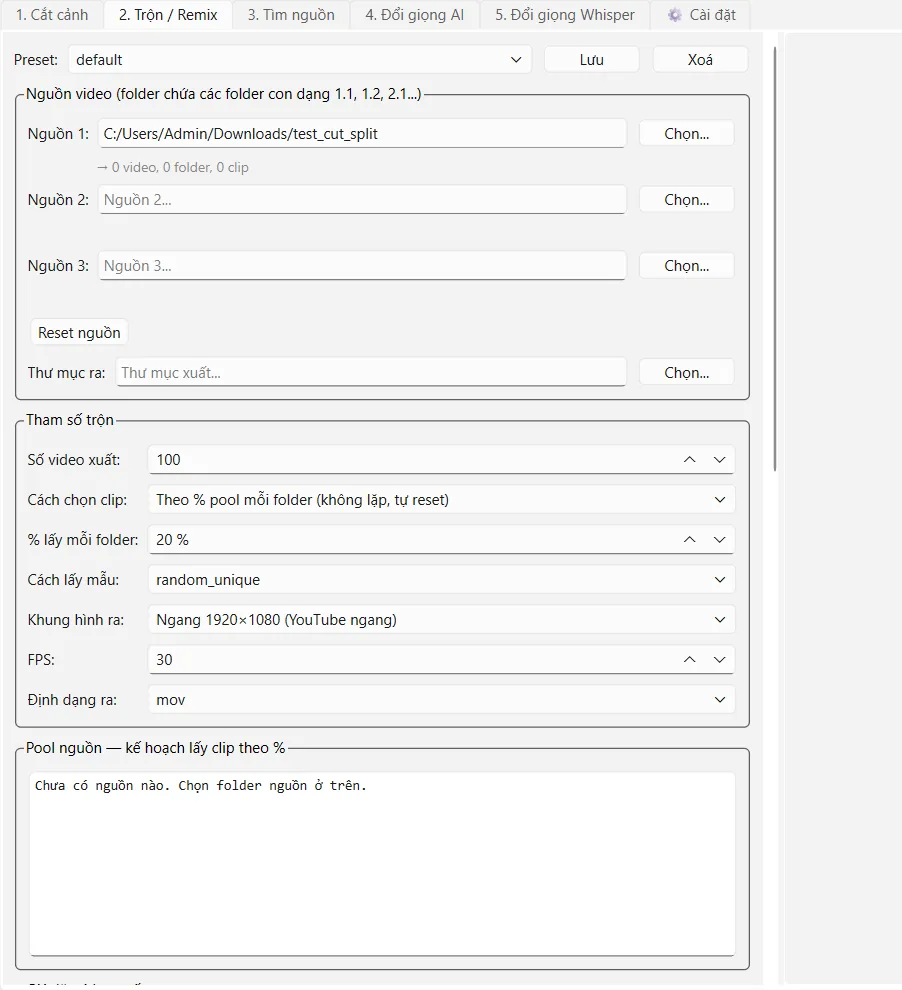Click the Pool nguồn plan text area

[x=382, y=864]
